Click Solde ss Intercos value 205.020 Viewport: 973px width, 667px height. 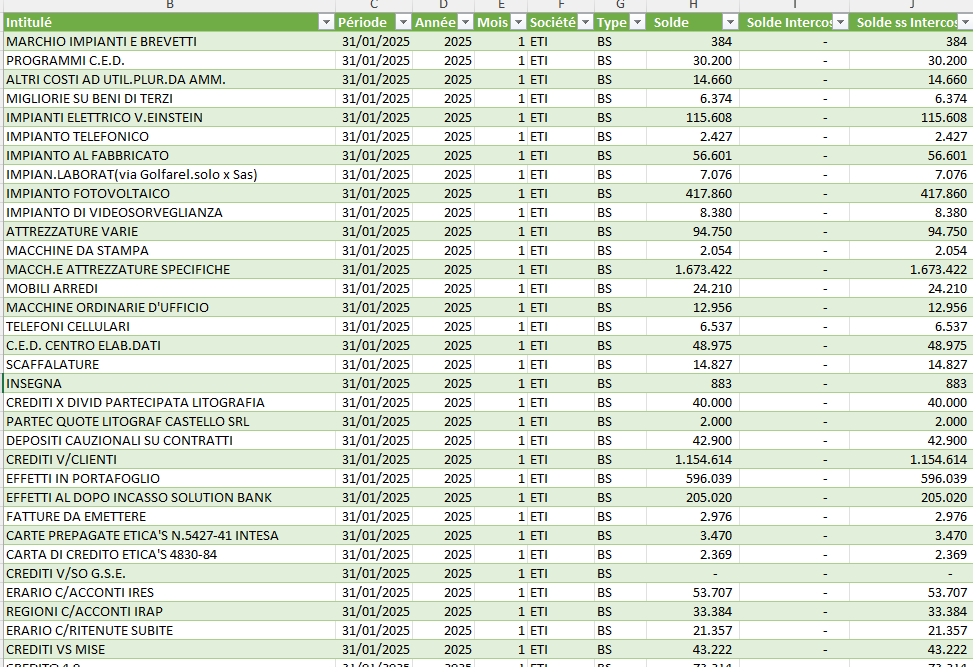[x=944, y=498]
